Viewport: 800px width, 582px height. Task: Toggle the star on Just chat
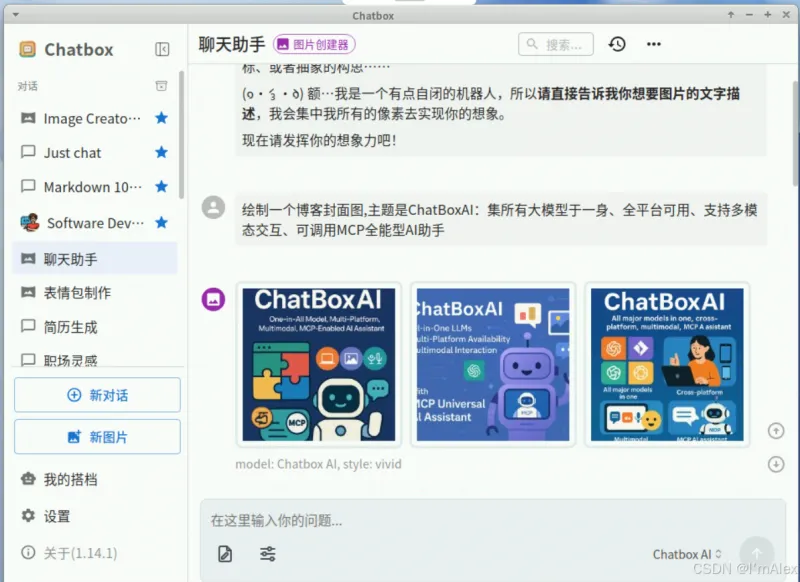(x=161, y=152)
